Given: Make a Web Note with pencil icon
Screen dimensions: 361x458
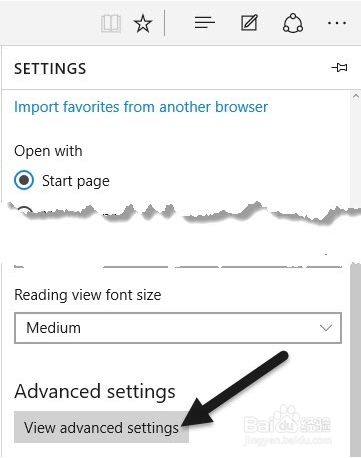Looking at the screenshot, I should coord(249,23).
